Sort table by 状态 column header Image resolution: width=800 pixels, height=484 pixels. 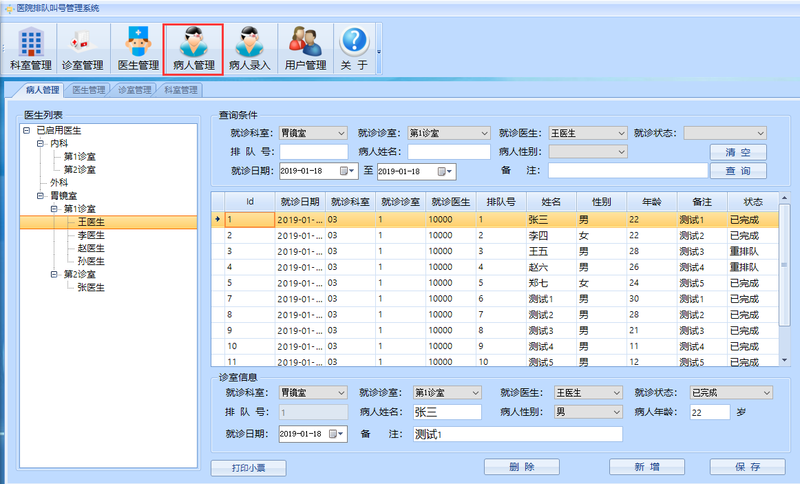pos(753,202)
